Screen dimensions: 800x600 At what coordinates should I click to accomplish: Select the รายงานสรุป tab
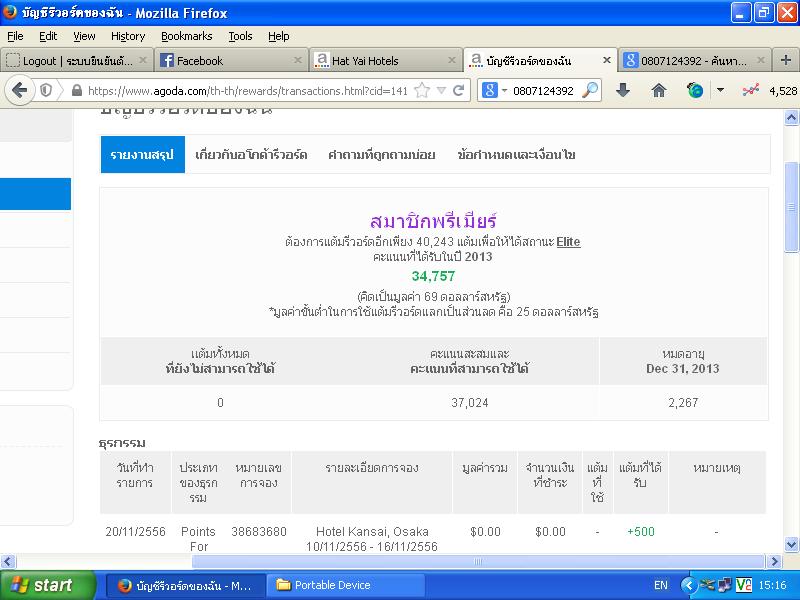(x=142, y=155)
